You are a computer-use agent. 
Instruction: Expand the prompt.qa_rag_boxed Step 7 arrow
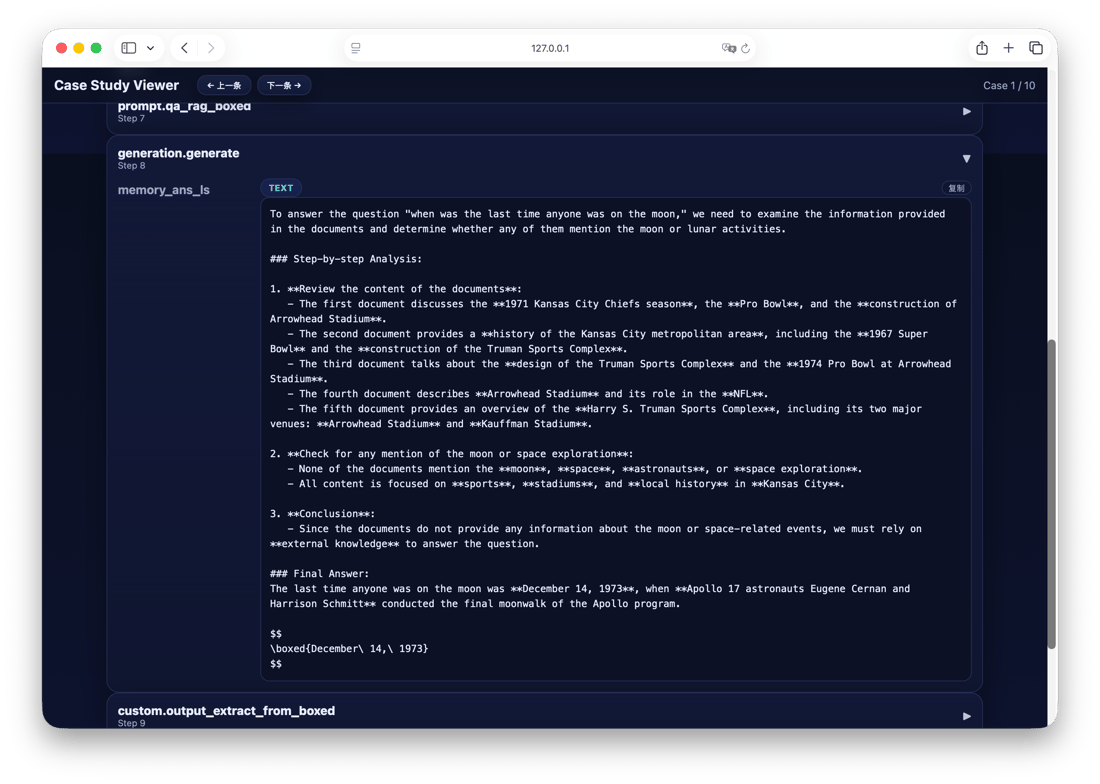(967, 111)
